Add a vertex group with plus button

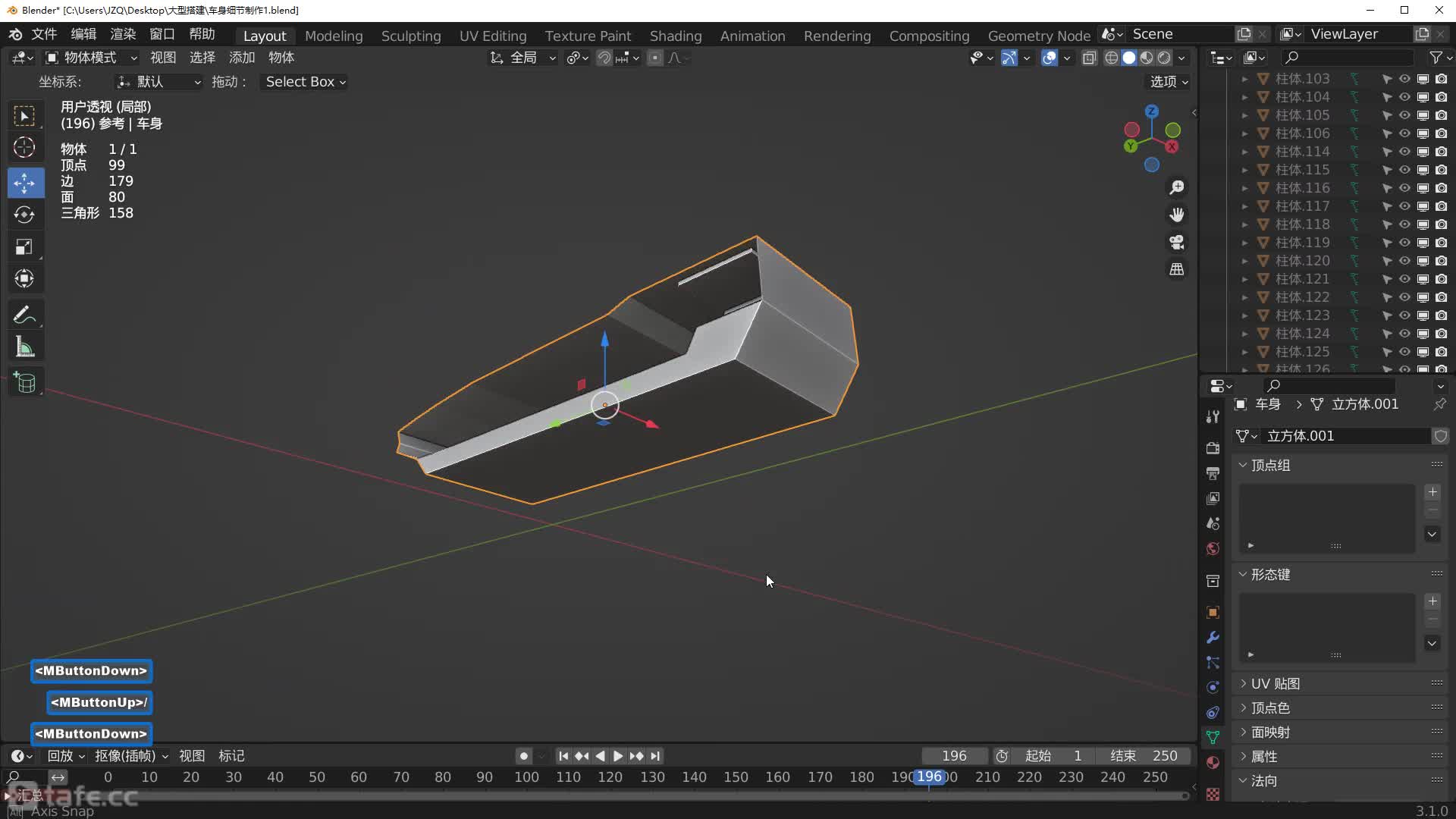tap(1432, 493)
